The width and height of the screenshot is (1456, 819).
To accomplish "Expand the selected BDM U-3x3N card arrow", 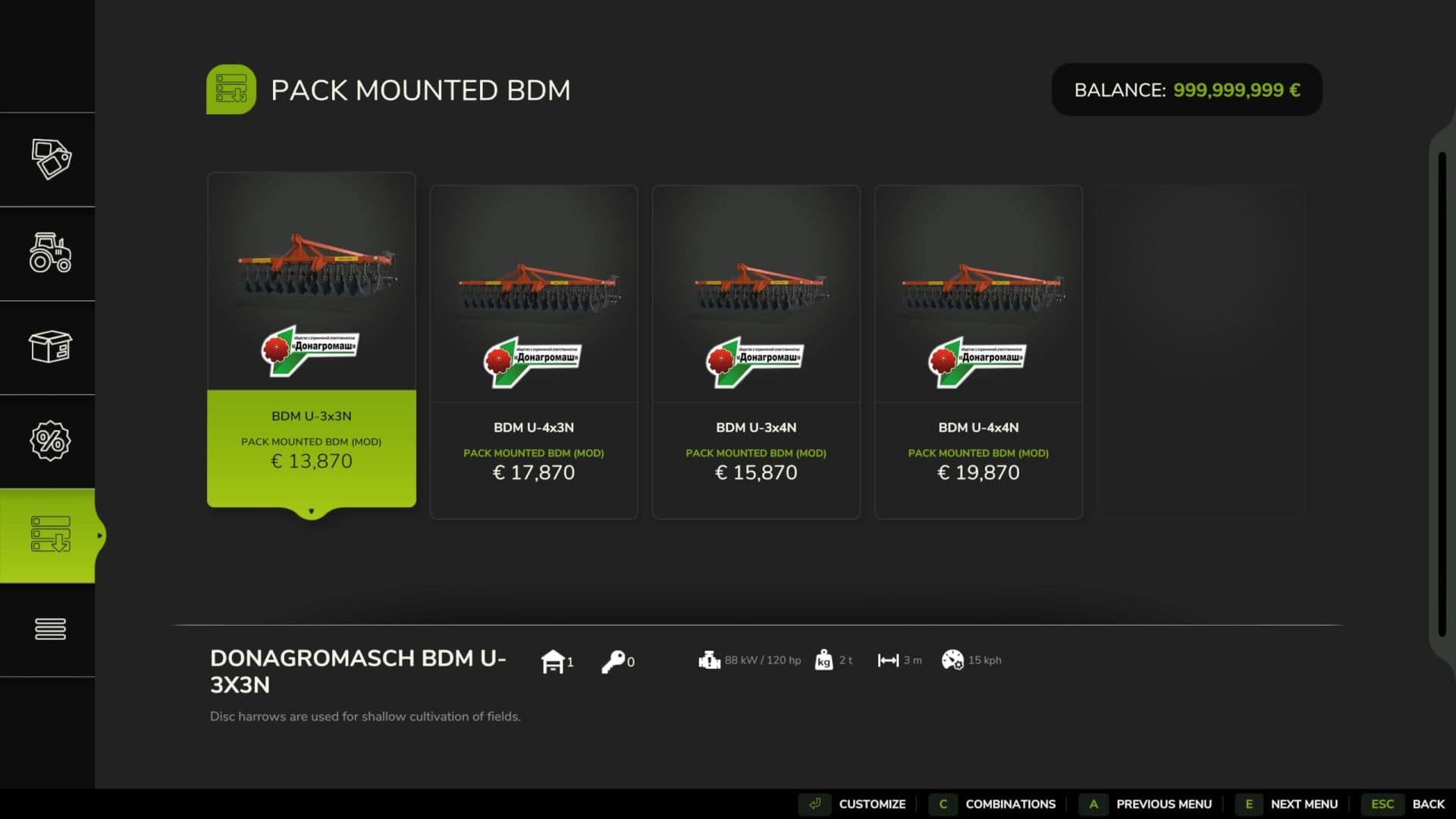I will (x=312, y=512).
